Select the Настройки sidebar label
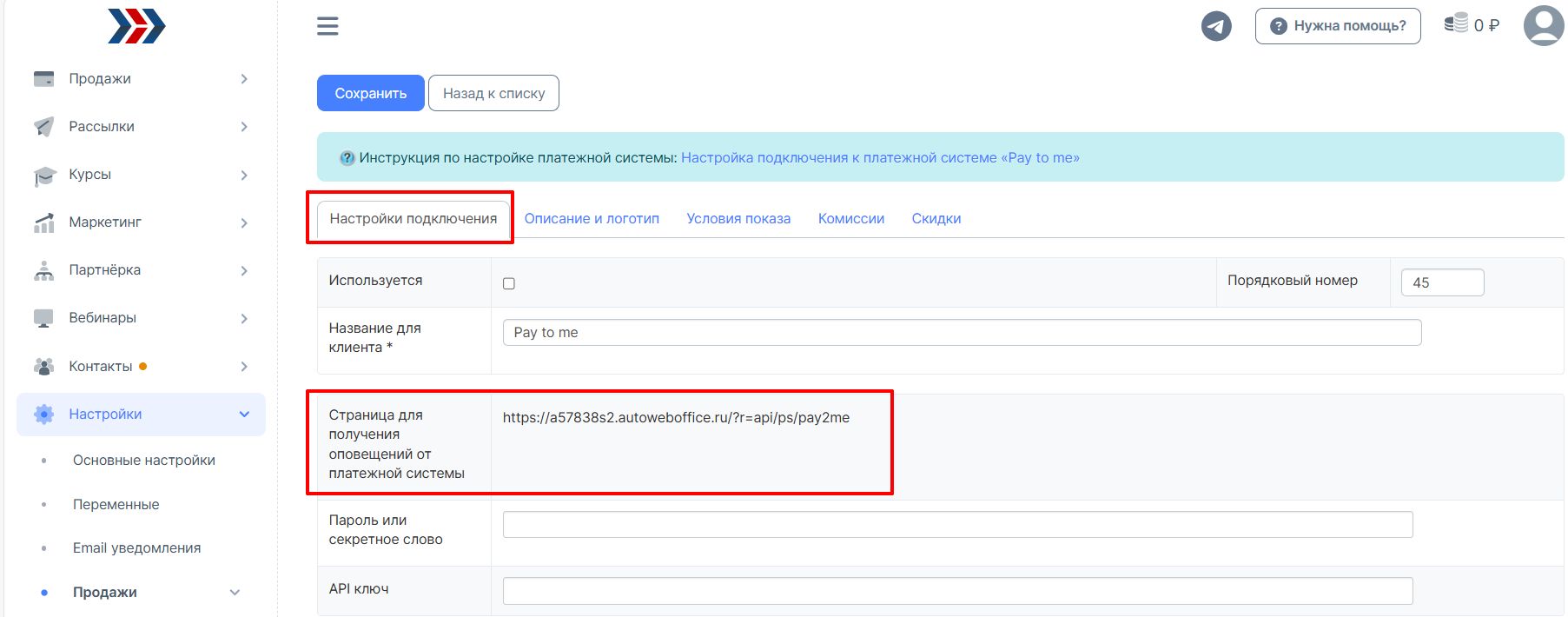 click(x=105, y=415)
